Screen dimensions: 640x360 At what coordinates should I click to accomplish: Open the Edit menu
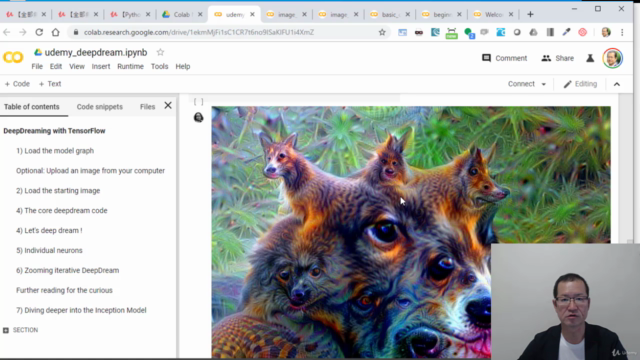[x=56, y=66]
